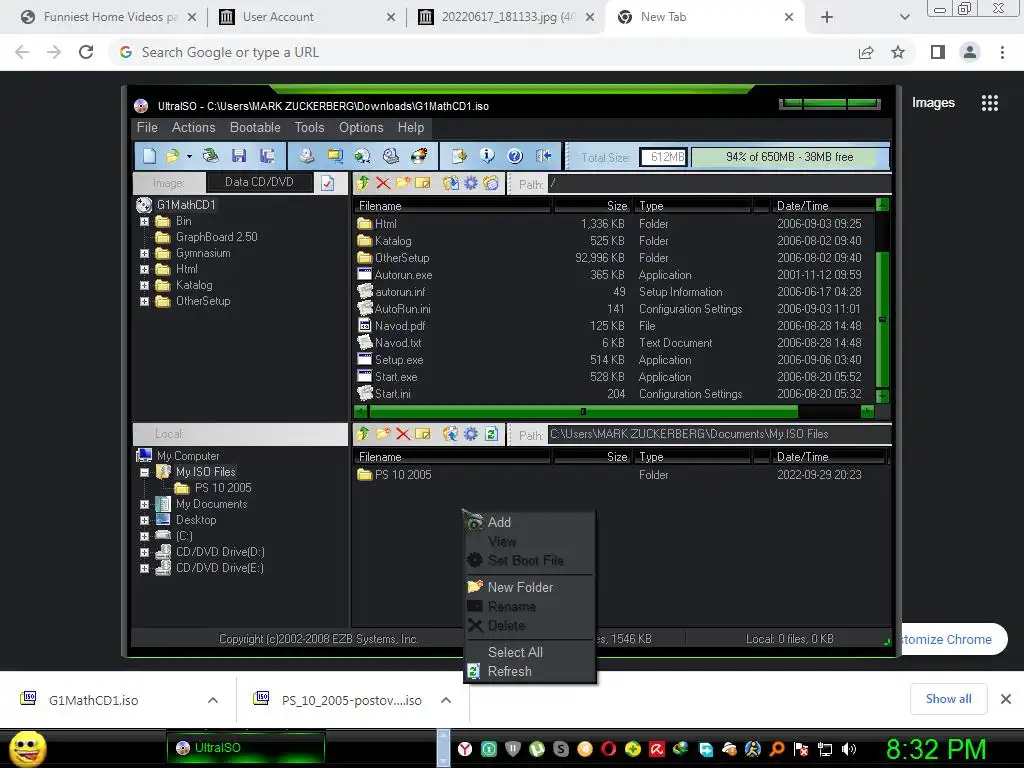Open options arrow for G1MathCD1.iso download

click(213, 700)
